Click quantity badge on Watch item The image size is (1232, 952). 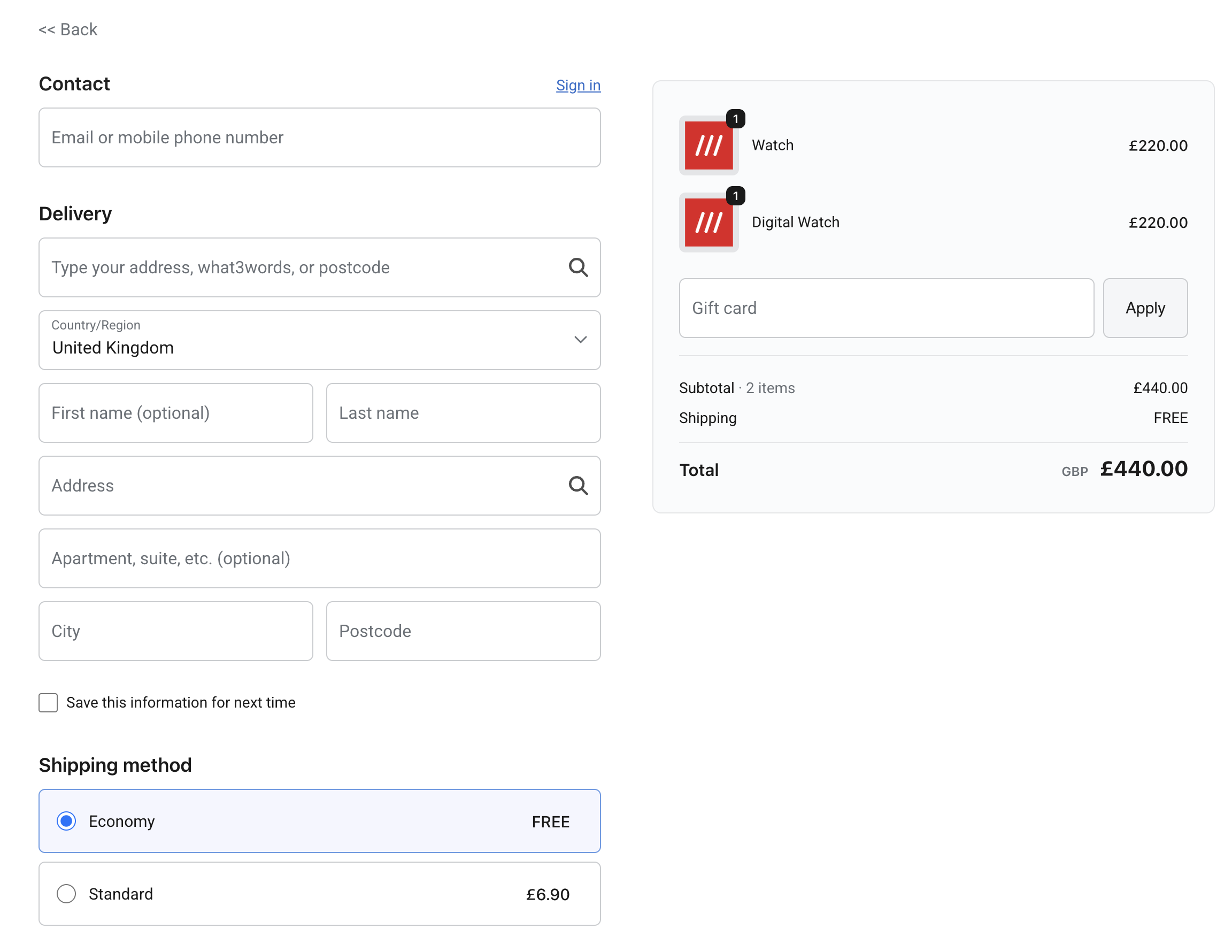click(736, 119)
